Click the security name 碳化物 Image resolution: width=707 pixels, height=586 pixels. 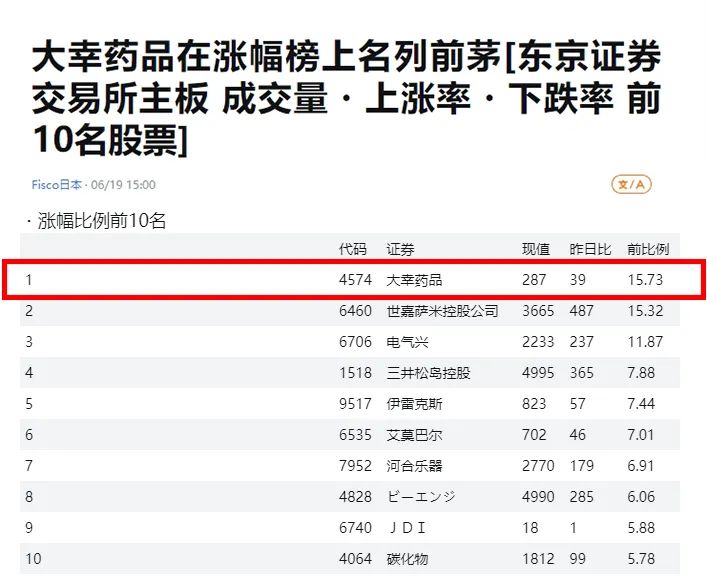click(x=407, y=559)
